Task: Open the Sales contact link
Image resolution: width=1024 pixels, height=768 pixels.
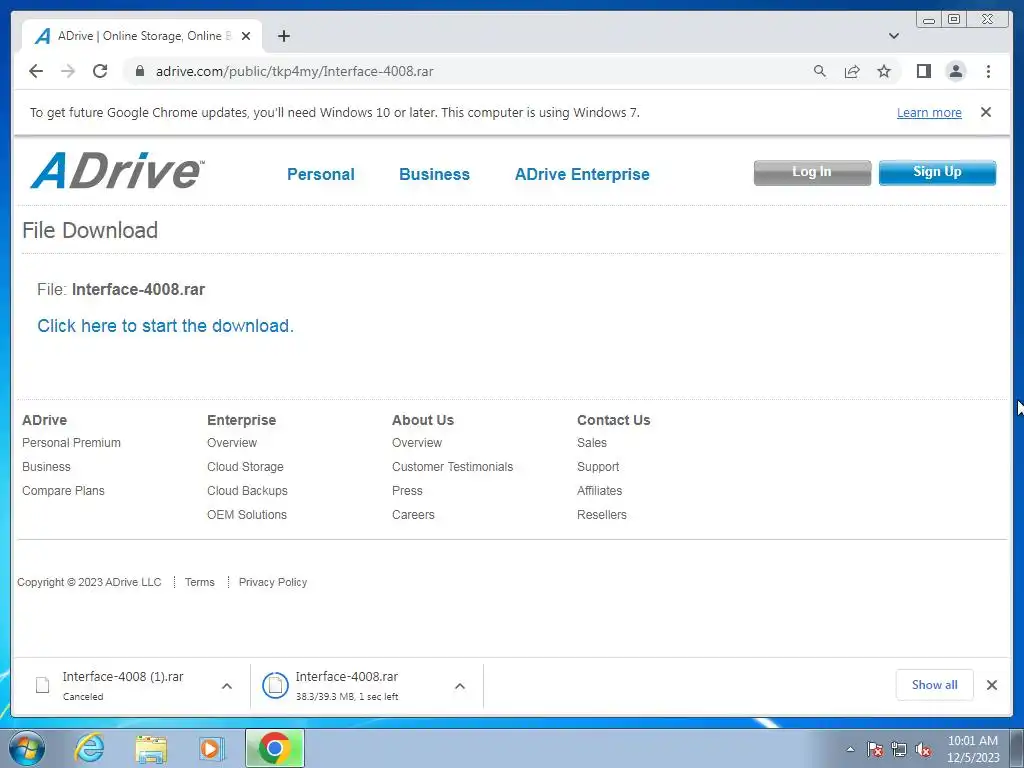Action: click(x=592, y=443)
